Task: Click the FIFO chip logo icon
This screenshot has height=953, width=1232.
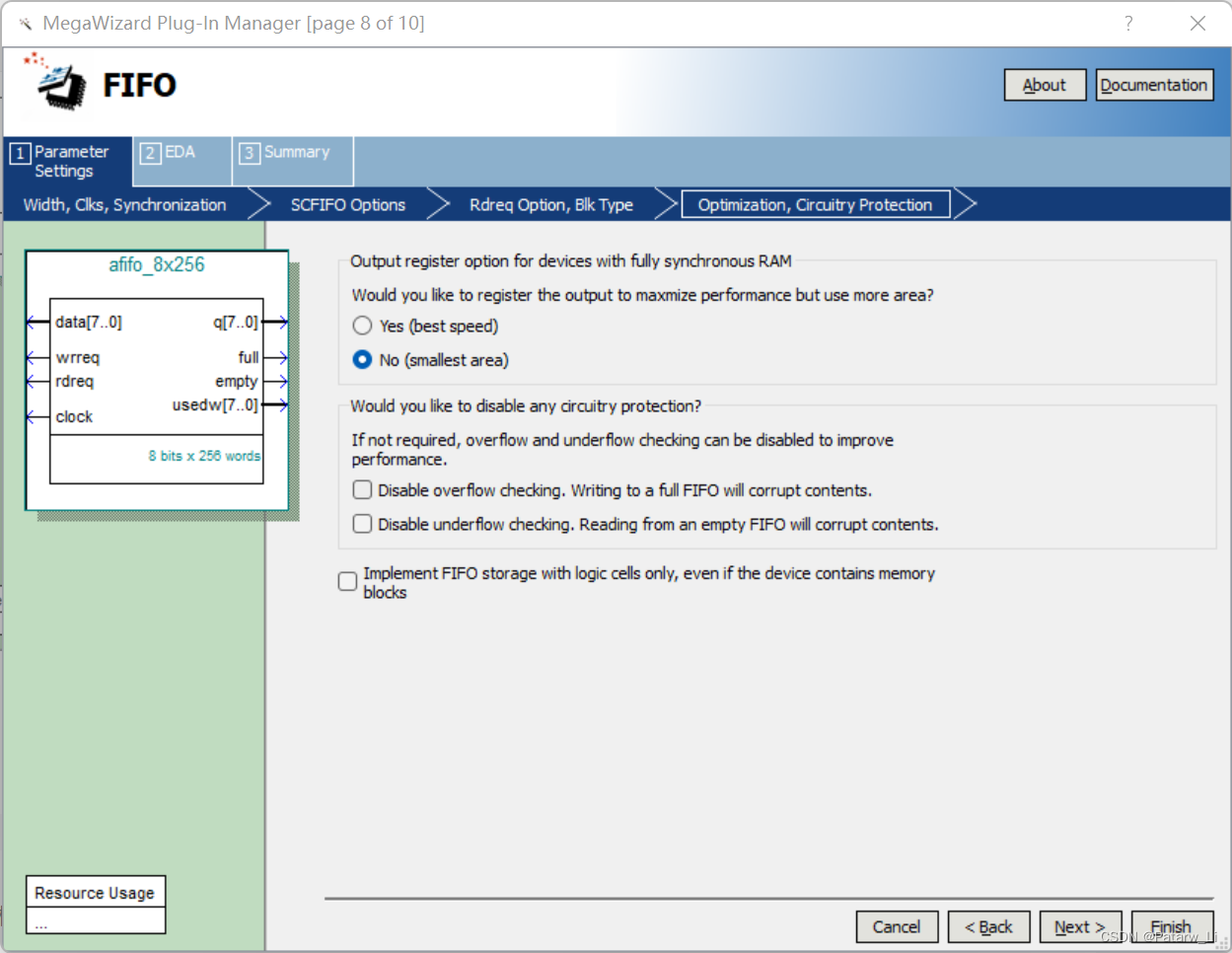Action: tap(57, 84)
